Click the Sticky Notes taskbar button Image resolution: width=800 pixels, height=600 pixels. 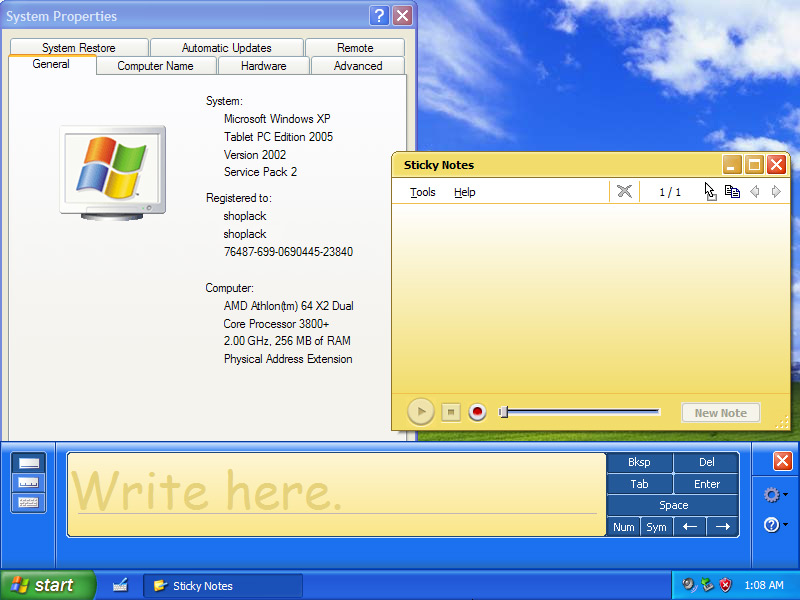pos(222,586)
